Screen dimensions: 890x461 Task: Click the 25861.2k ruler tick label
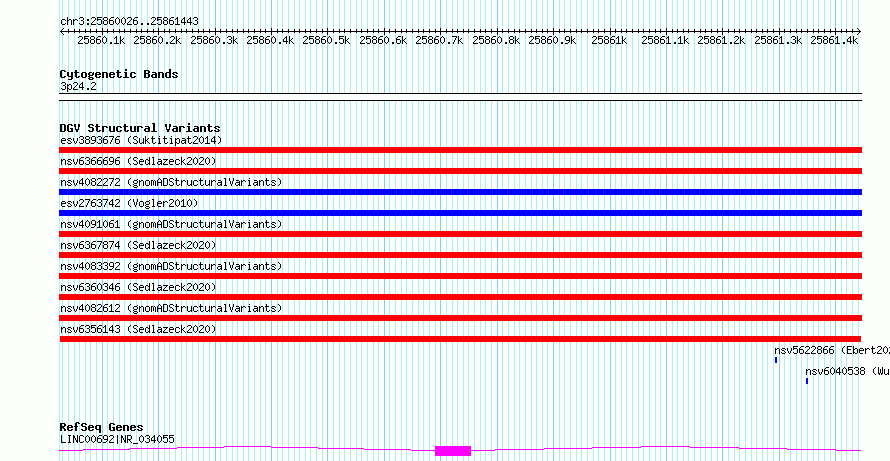[x=721, y=40]
